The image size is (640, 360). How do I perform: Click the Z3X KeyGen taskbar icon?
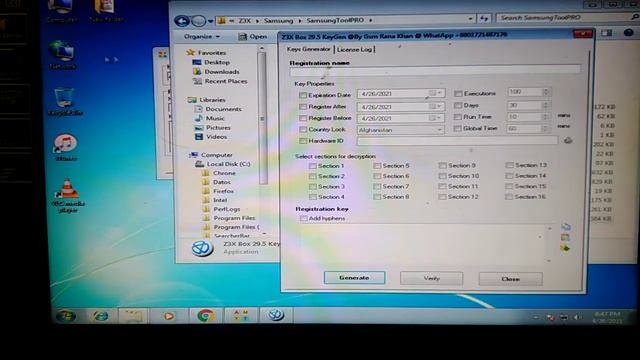click(x=276, y=315)
